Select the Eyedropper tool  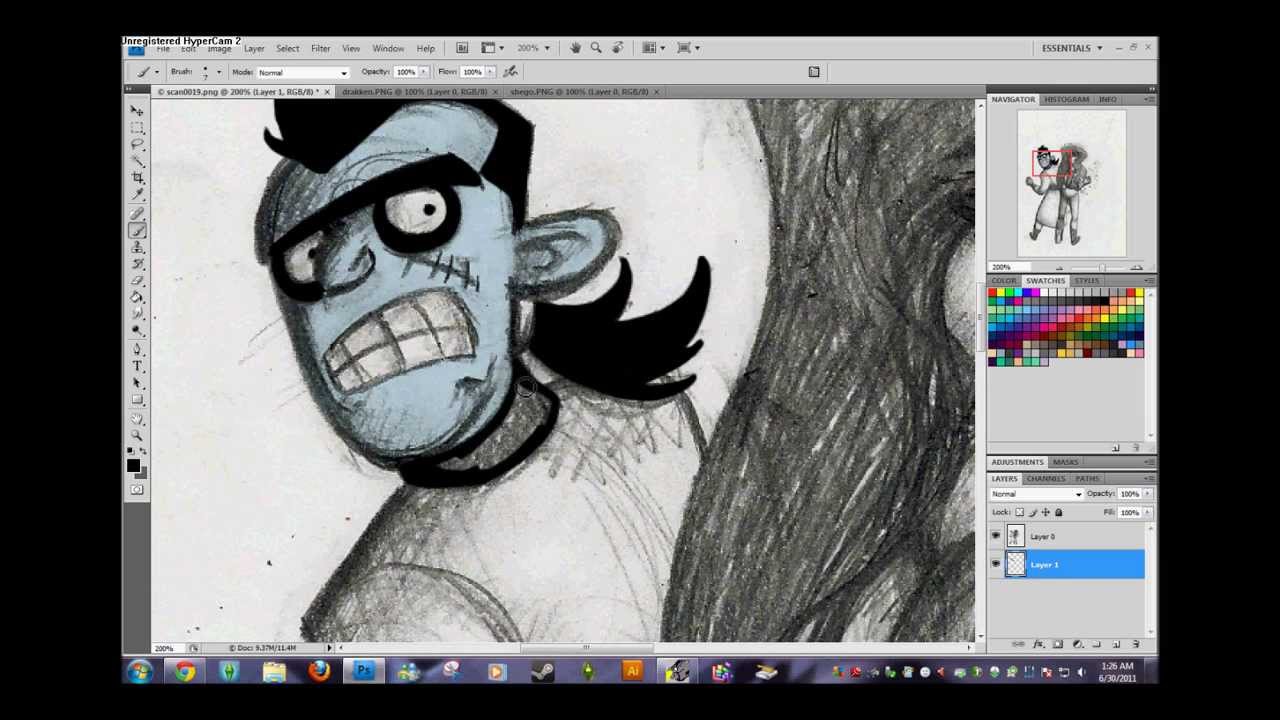pyautogui.click(x=137, y=195)
